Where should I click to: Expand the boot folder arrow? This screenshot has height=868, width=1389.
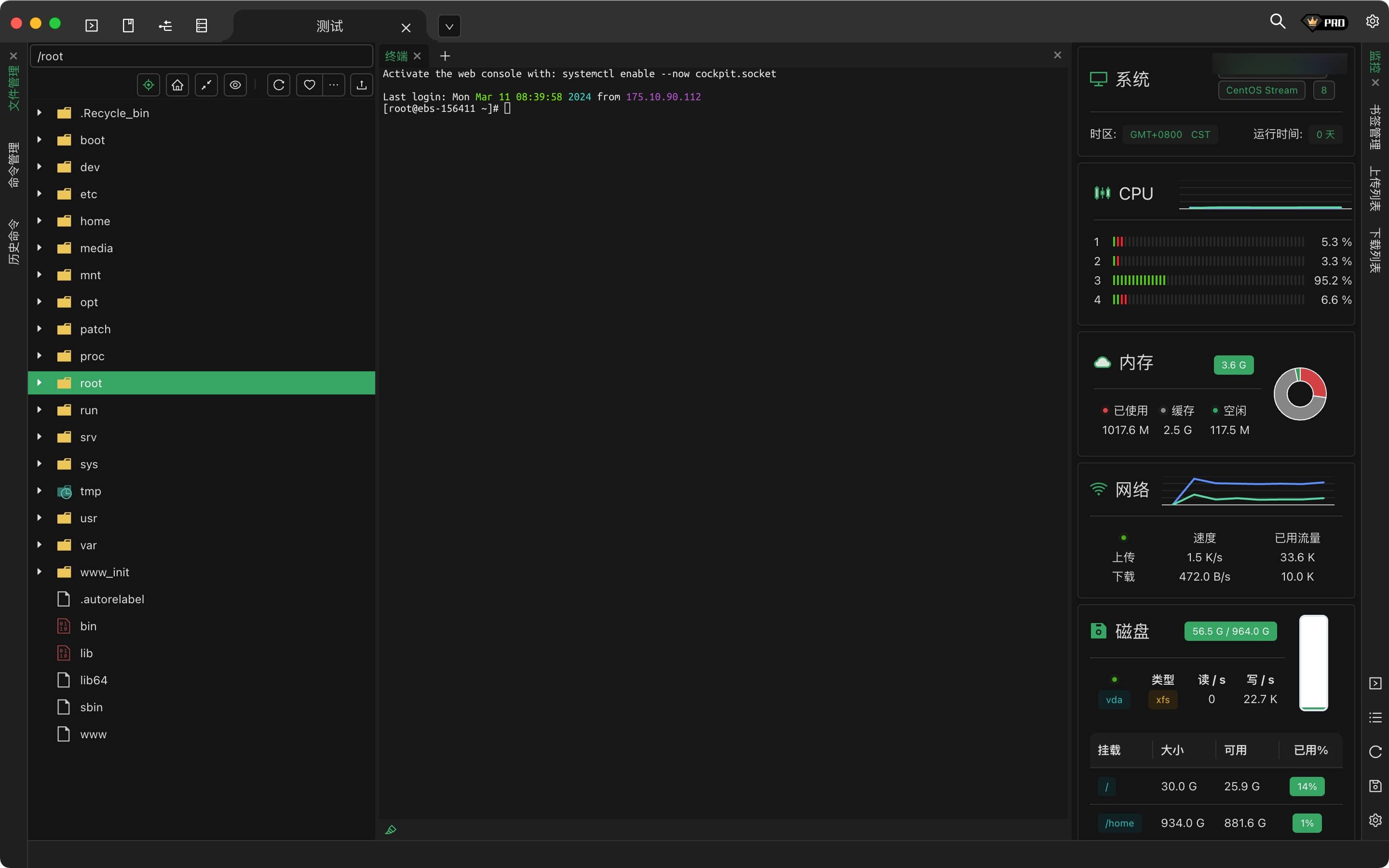point(40,139)
